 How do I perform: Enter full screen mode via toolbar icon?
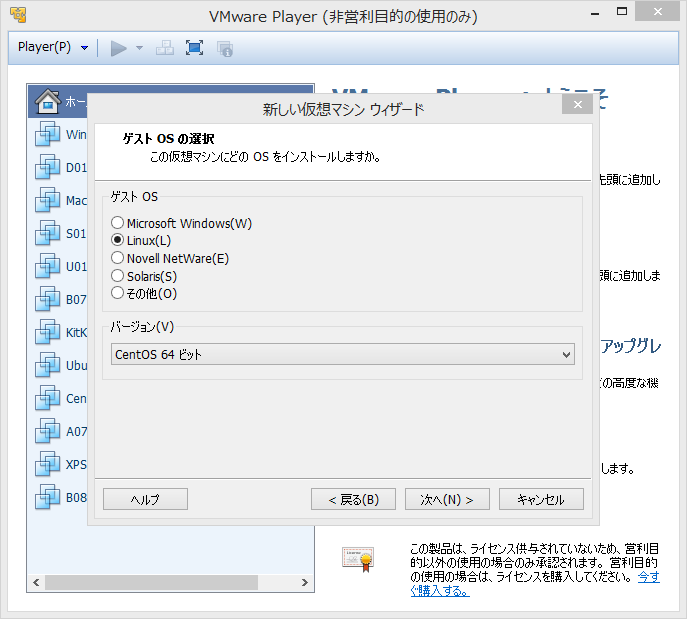pyautogui.click(x=194, y=48)
